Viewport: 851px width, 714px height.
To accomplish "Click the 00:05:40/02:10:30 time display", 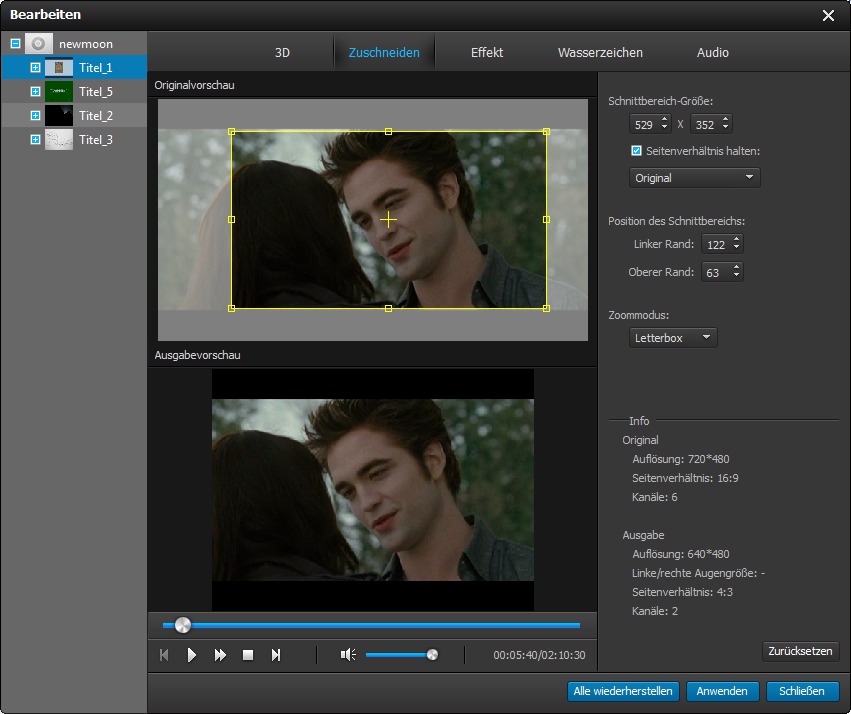I will [539, 655].
